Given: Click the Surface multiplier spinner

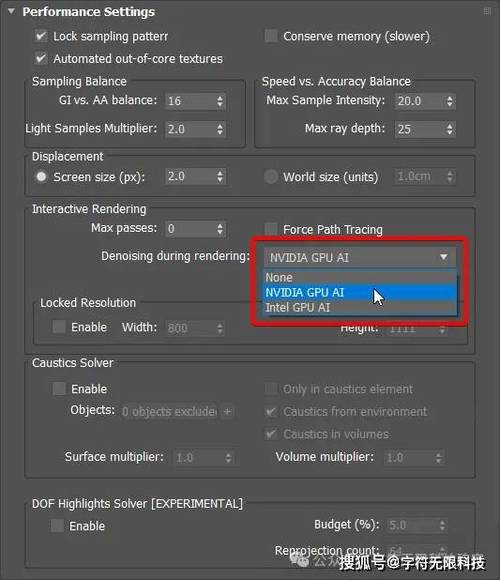Looking at the screenshot, I should point(228,458).
